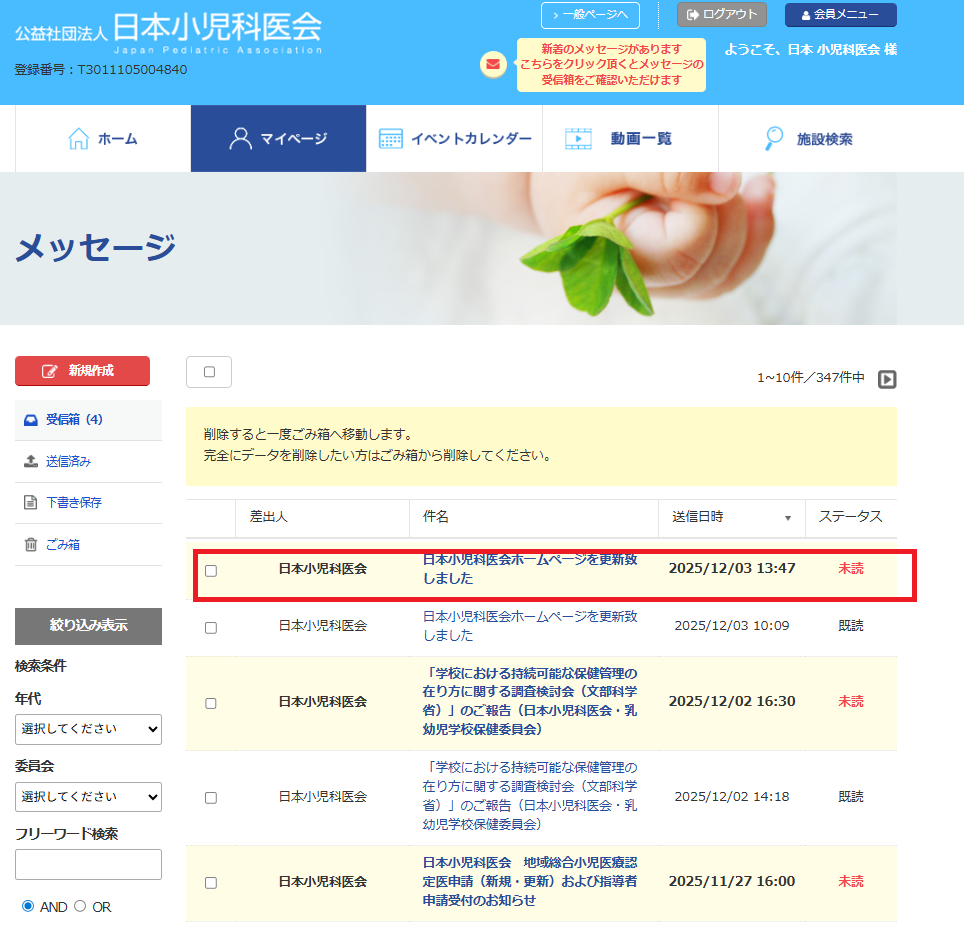
Task: Switch to the ホーム tab
Action: (103, 139)
